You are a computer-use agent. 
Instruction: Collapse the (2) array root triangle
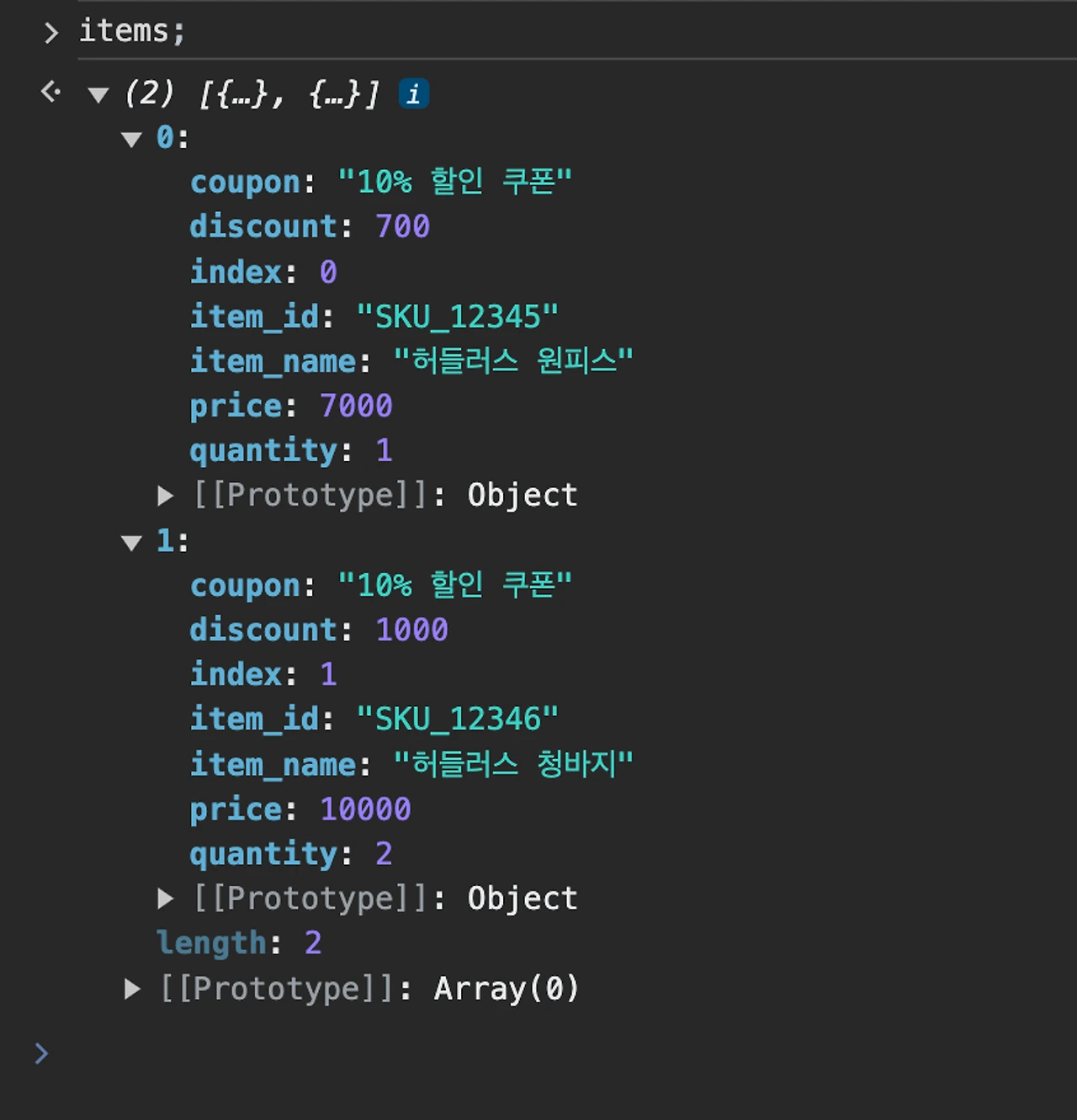pyautogui.click(x=98, y=95)
